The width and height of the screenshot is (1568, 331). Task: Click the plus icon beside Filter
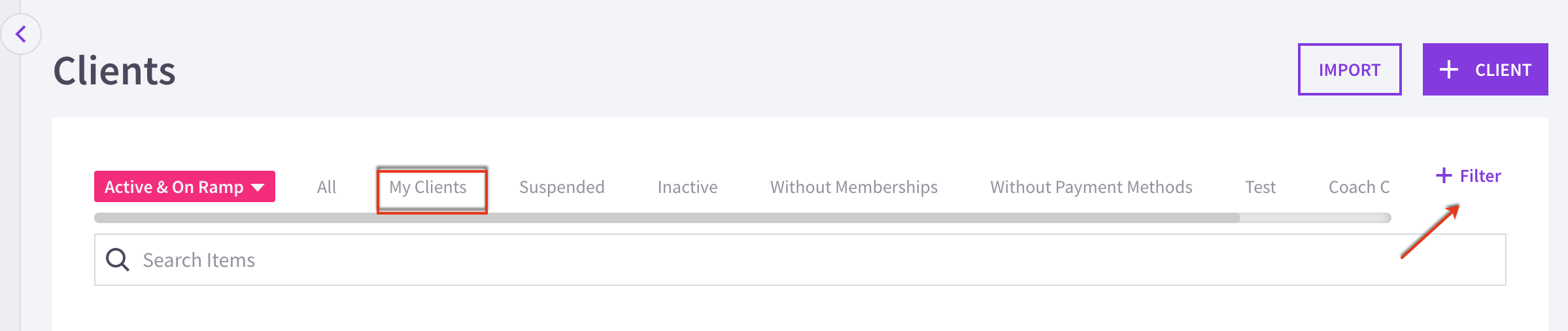coord(1443,175)
